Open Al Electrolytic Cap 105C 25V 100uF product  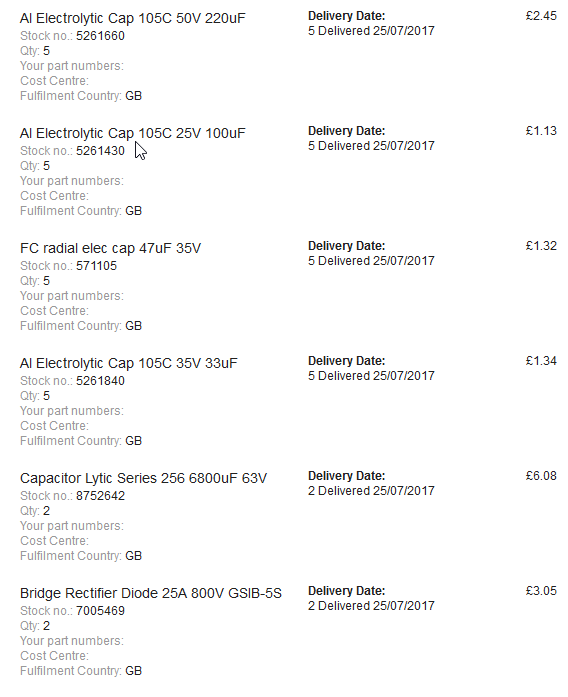[x=132, y=133]
